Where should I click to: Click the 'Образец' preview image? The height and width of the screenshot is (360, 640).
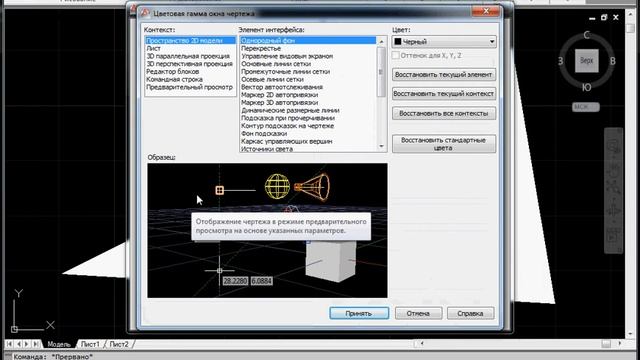tap(267, 231)
